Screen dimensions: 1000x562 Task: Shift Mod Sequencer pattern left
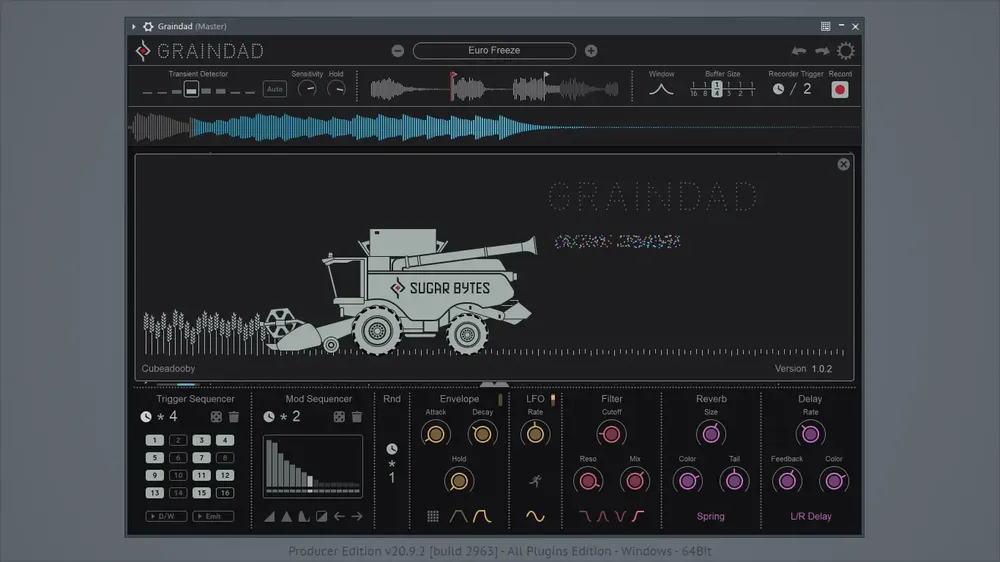[x=339, y=516]
